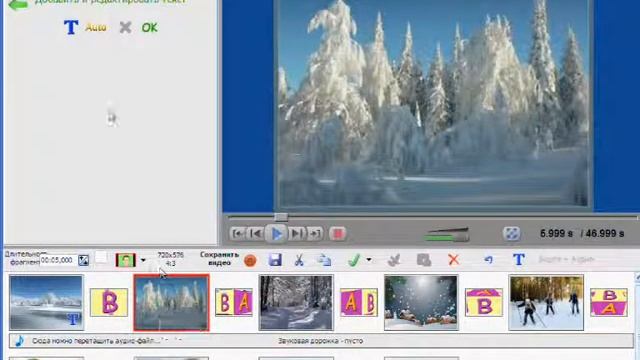Click the gray icon after the checkmark dropdown

394,260
